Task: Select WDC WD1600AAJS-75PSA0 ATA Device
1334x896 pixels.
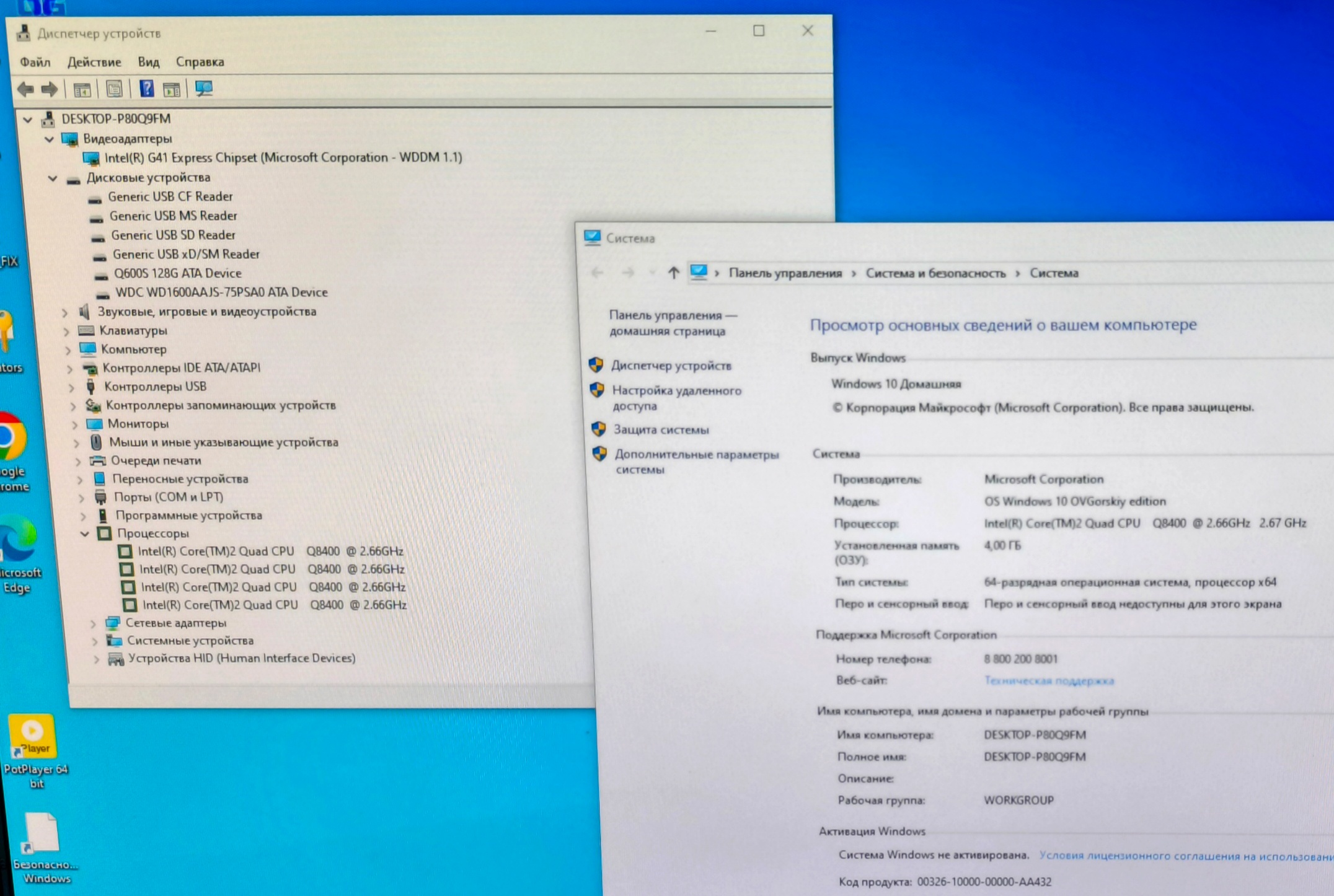Action: click(222, 292)
